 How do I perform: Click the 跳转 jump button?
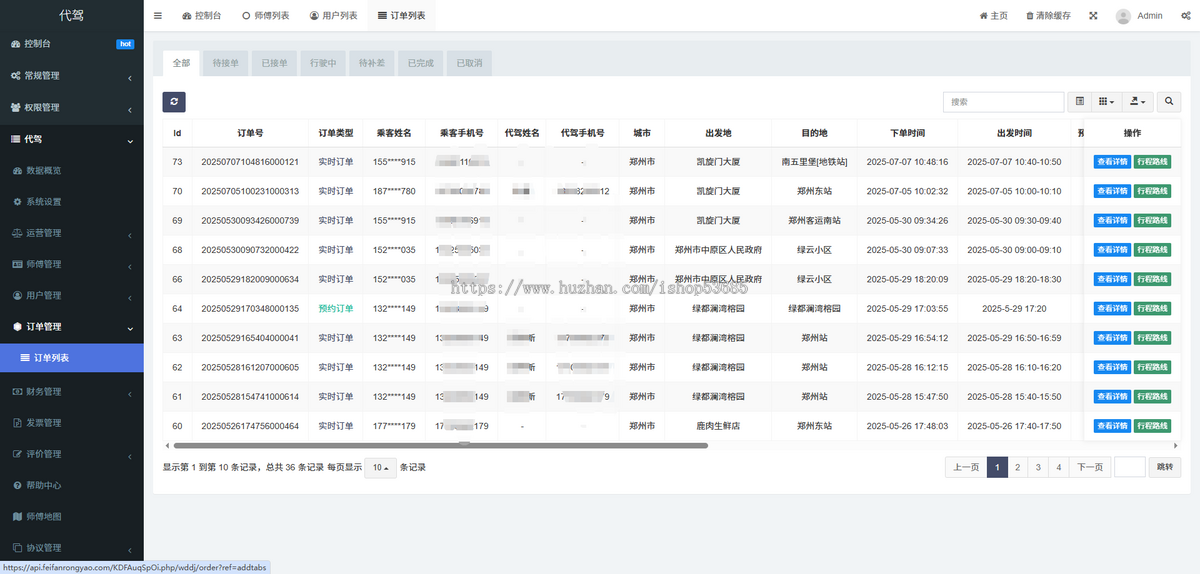click(x=1163, y=467)
